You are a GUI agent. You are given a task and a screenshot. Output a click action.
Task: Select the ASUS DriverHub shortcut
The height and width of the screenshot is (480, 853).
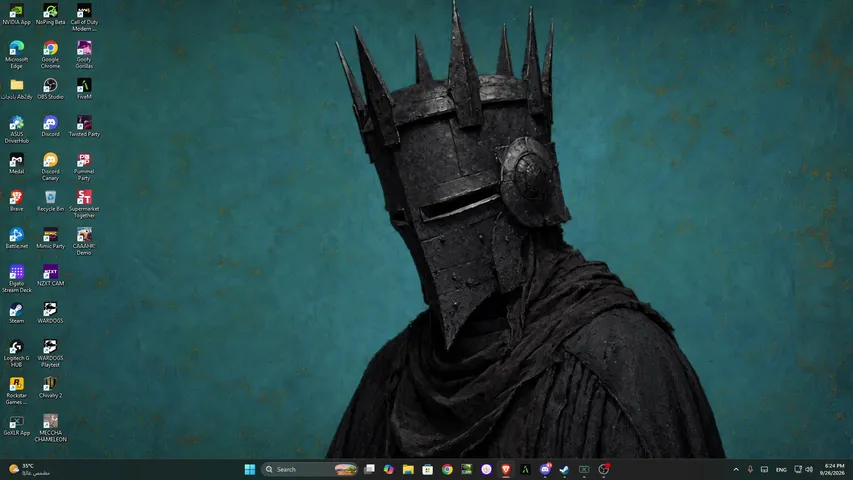tap(16, 130)
